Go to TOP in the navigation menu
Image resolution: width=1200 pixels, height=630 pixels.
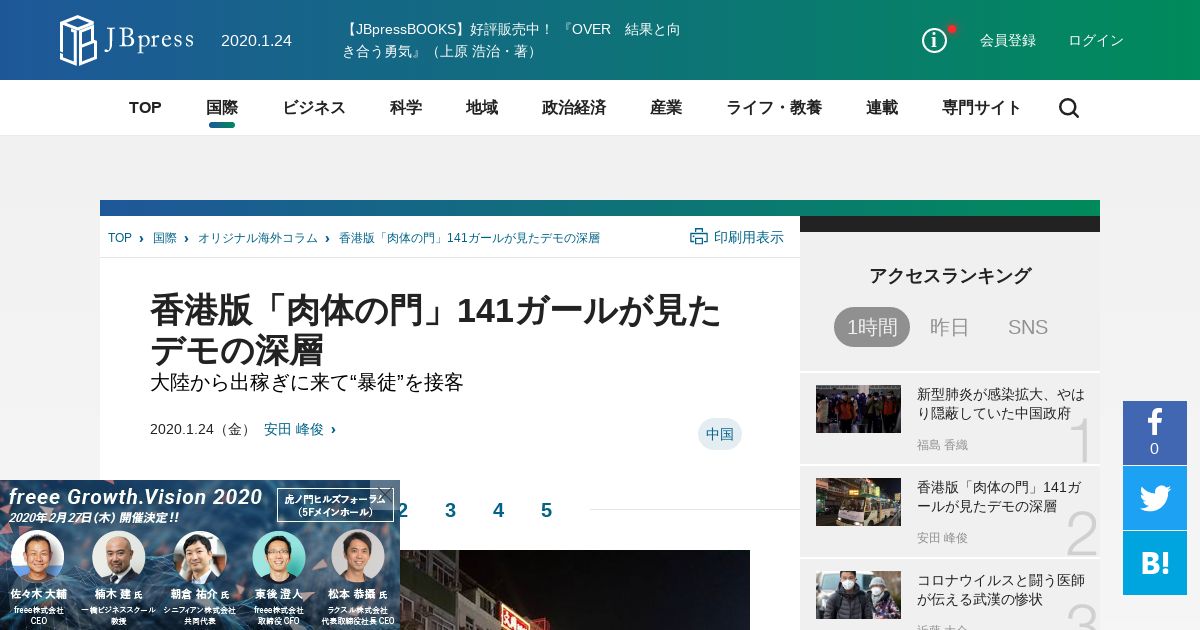pos(145,108)
